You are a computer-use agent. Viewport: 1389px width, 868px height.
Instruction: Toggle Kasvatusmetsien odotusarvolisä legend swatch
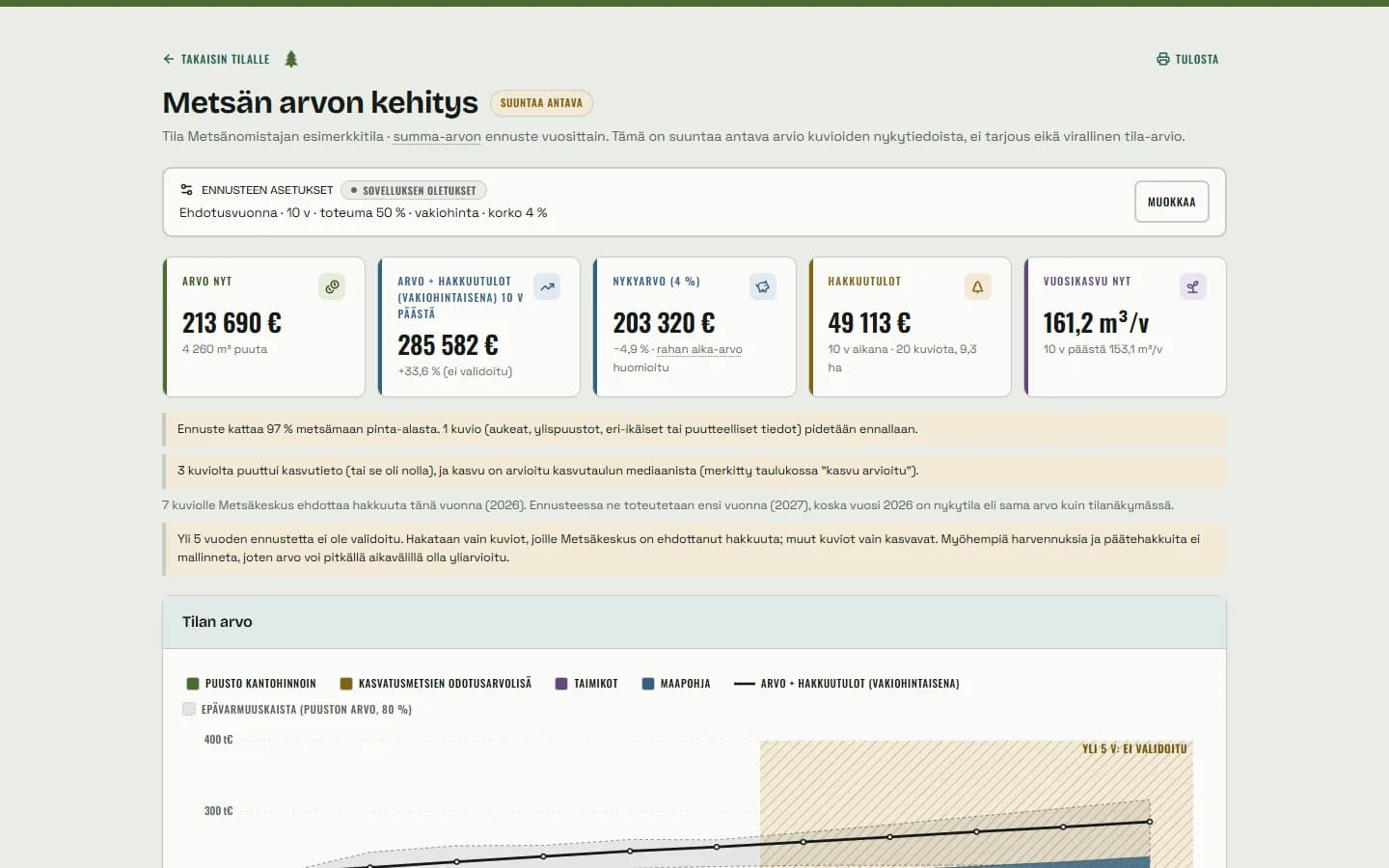click(346, 684)
